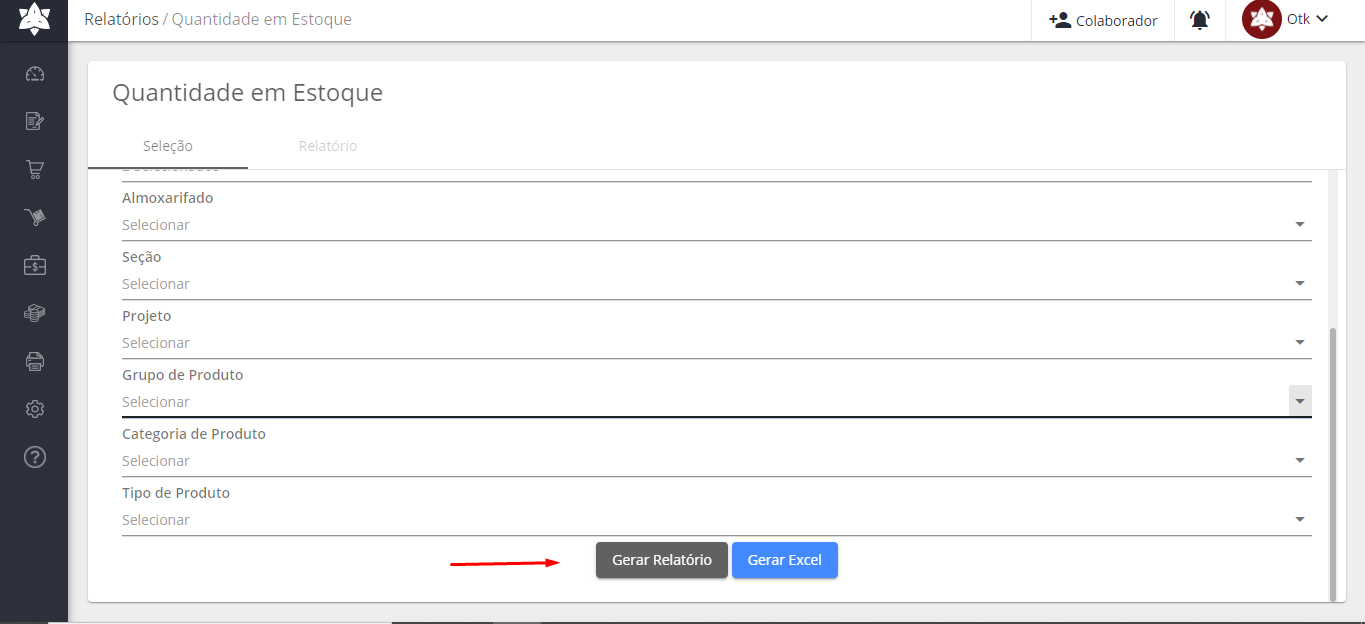Switch to the Seleção tab

pos(168,146)
